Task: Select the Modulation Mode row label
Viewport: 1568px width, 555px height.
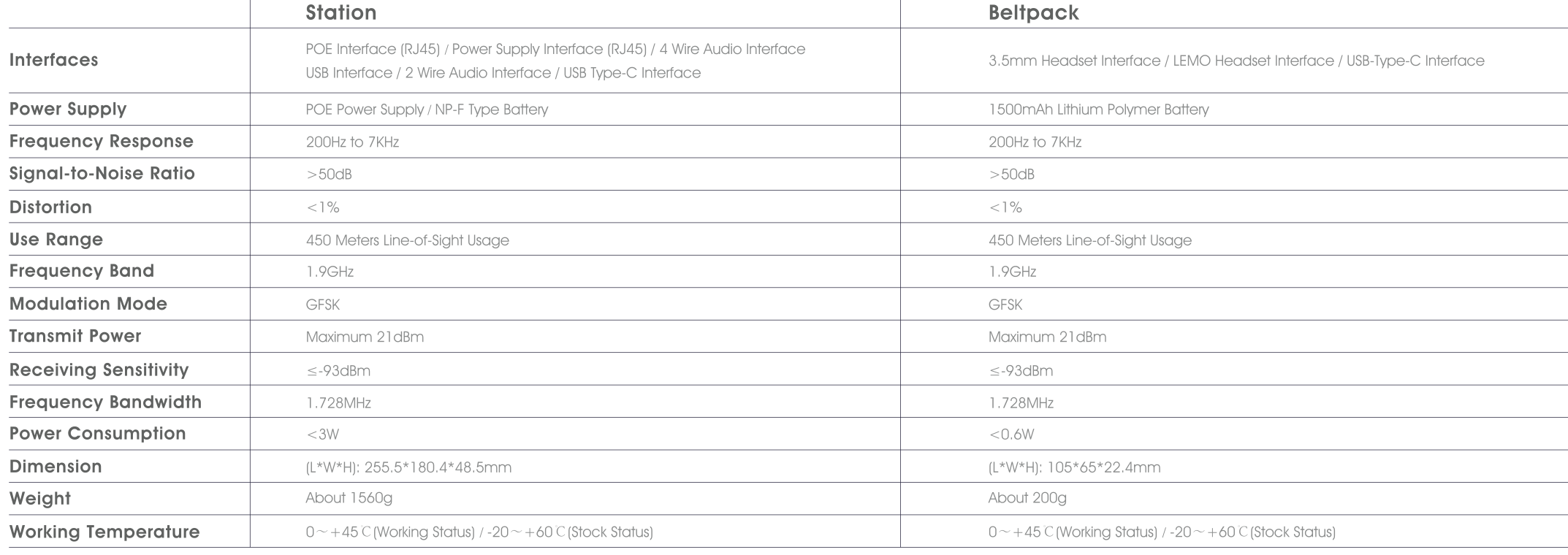Action: point(88,304)
